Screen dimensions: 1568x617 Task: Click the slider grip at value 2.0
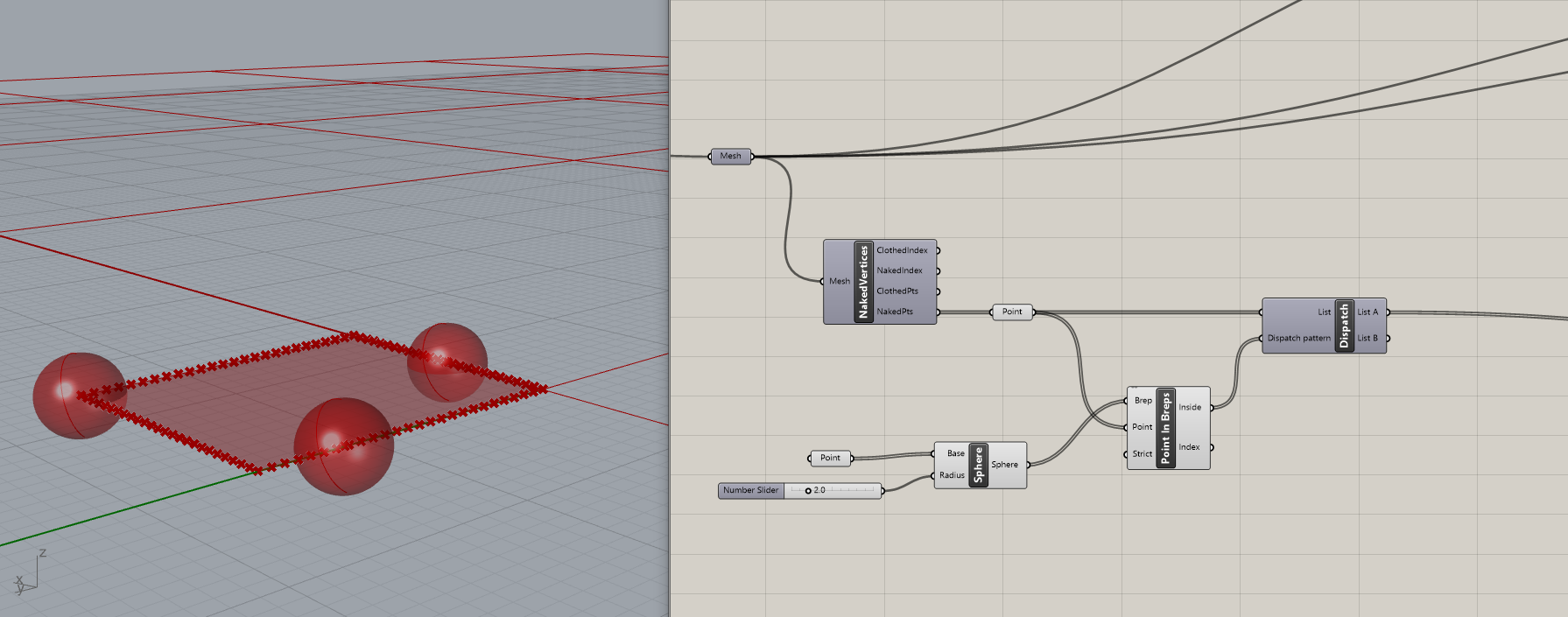tap(808, 491)
